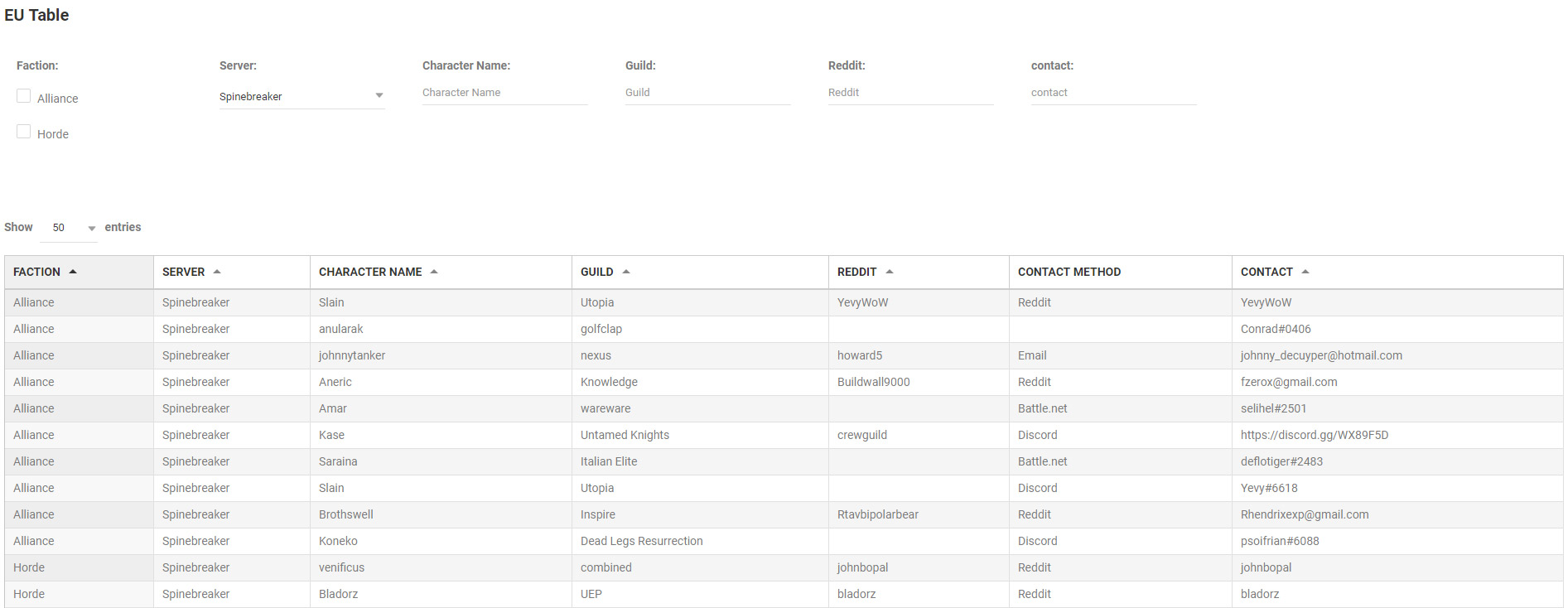Expand the Show entries count dropdown
This screenshot has width=1568, height=608.
coord(69,228)
